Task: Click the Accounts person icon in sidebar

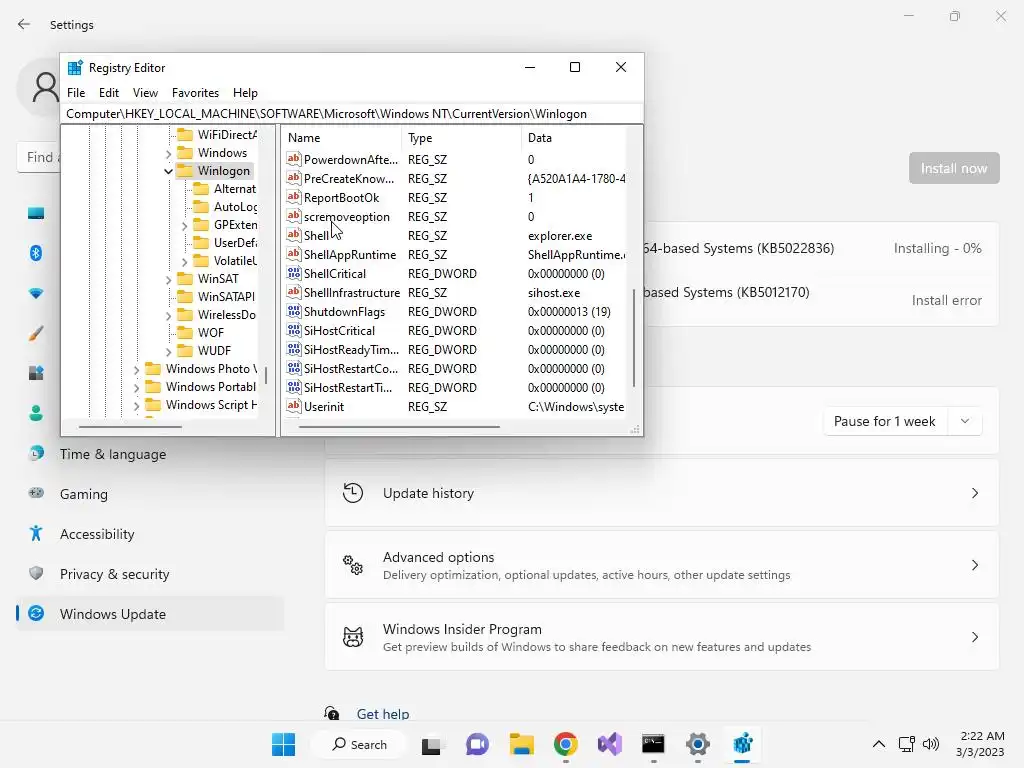Action: (36, 413)
